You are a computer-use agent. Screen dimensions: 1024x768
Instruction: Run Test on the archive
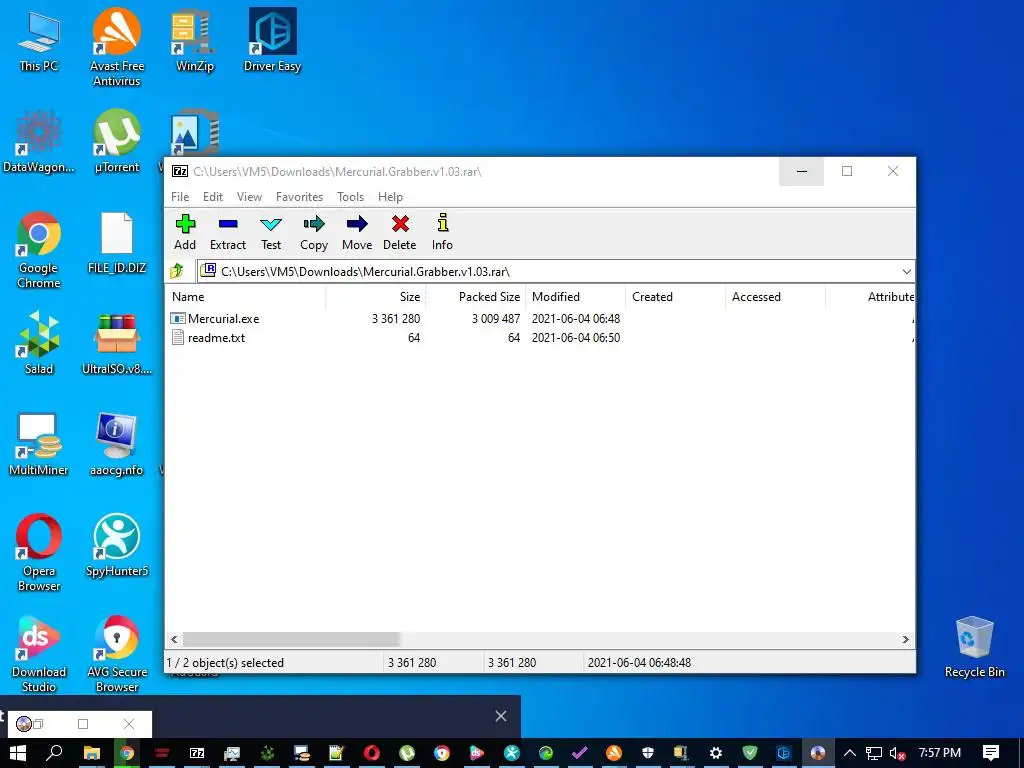coord(271,232)
